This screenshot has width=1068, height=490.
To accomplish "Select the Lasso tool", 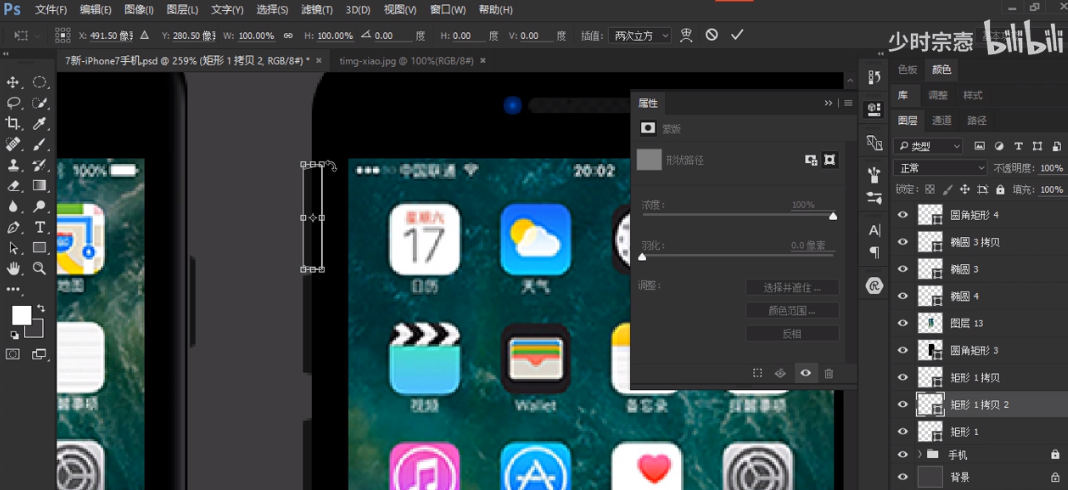I will click(12, 103).
